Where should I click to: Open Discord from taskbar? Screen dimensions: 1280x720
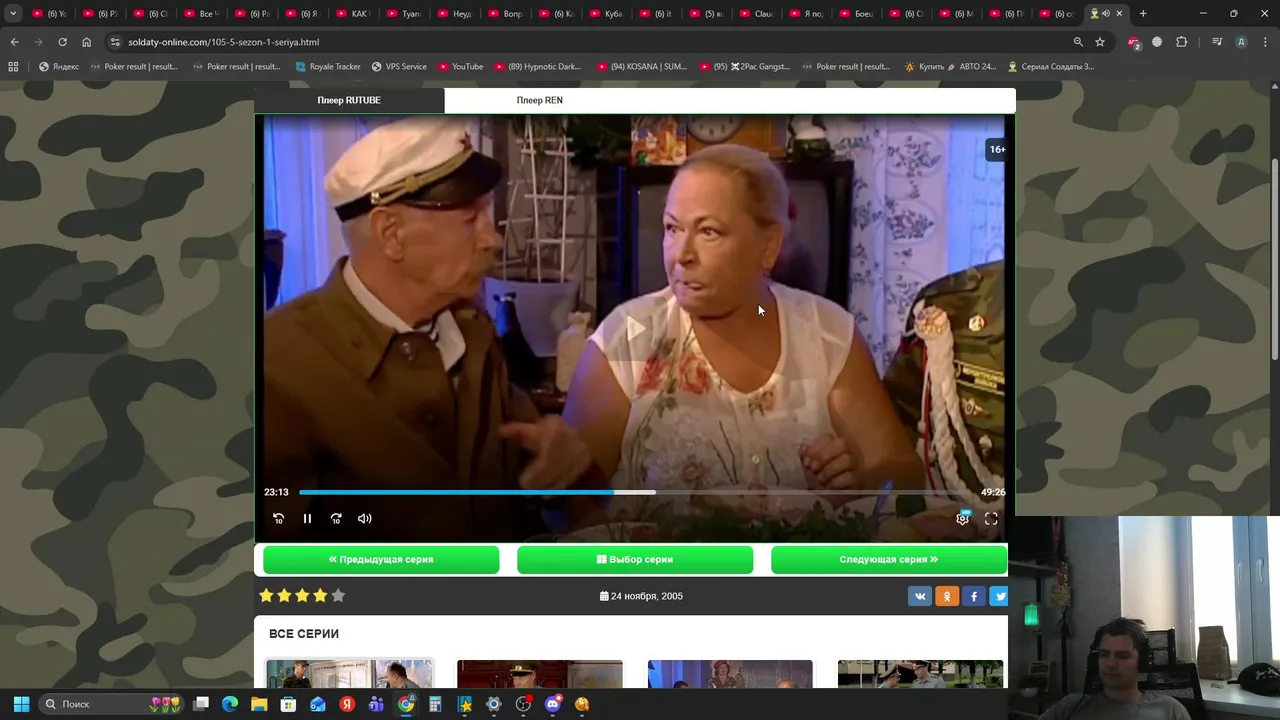coord(553,704)
